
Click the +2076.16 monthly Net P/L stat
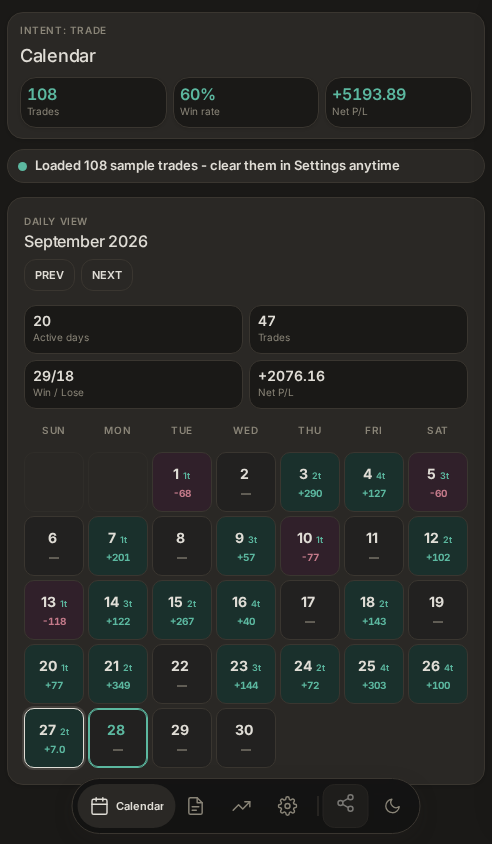pyautogui.click(x=359, y=384)
